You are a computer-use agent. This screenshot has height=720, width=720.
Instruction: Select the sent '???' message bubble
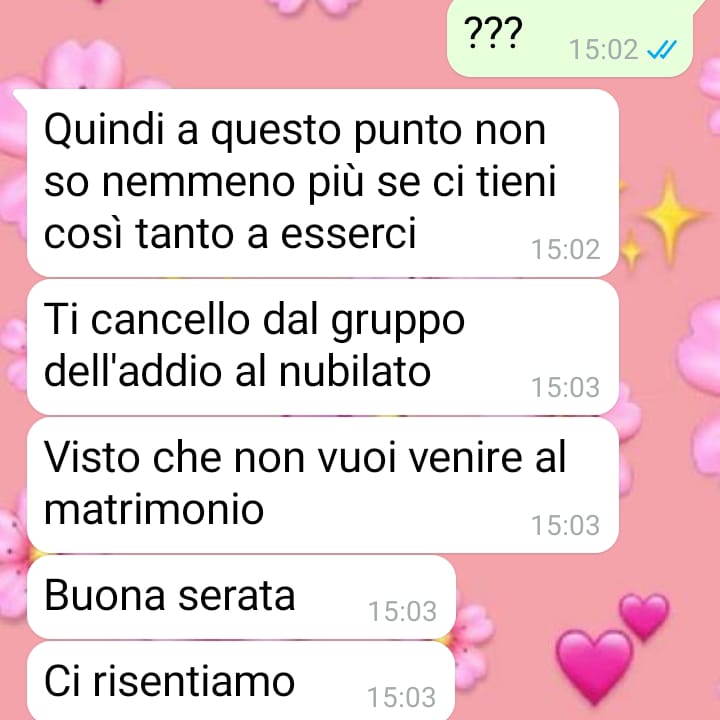pos(570,38)
